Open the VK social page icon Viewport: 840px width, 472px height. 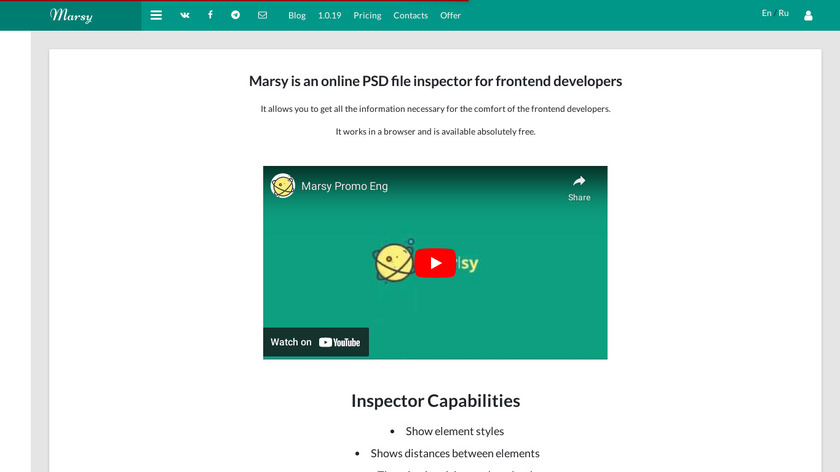click(185, 15)
